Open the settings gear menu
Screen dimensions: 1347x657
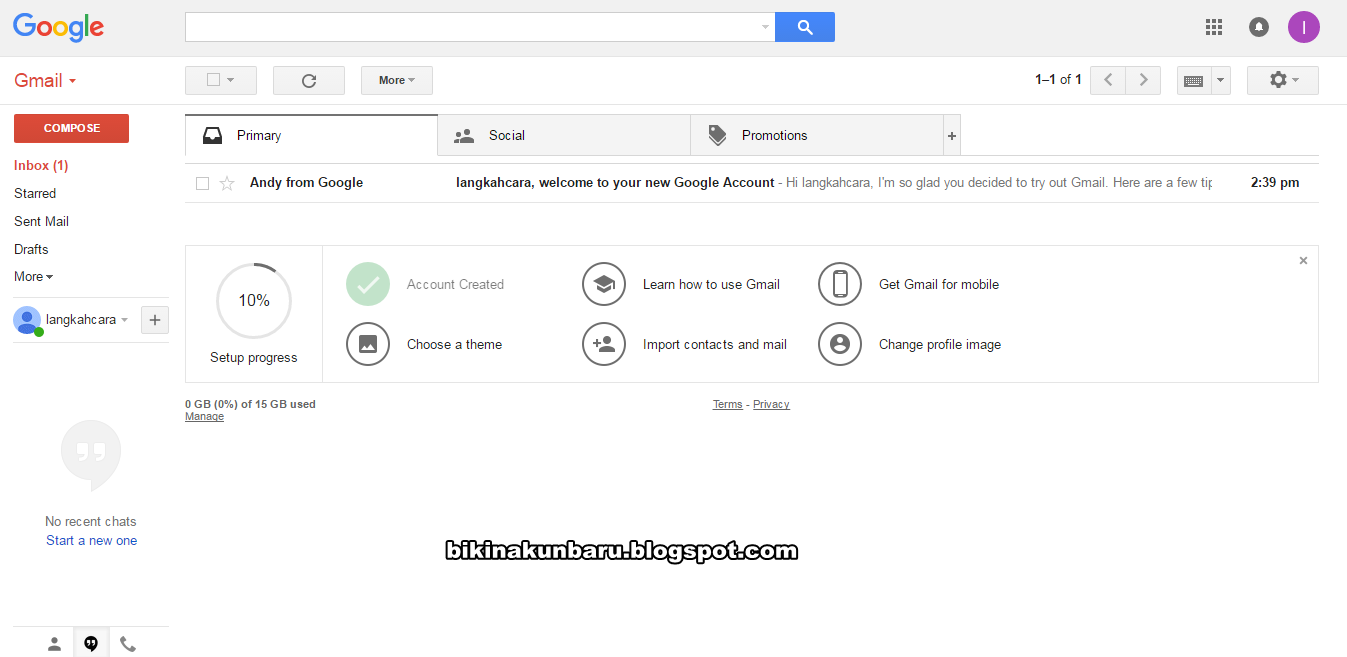[x=1283, y=80]
